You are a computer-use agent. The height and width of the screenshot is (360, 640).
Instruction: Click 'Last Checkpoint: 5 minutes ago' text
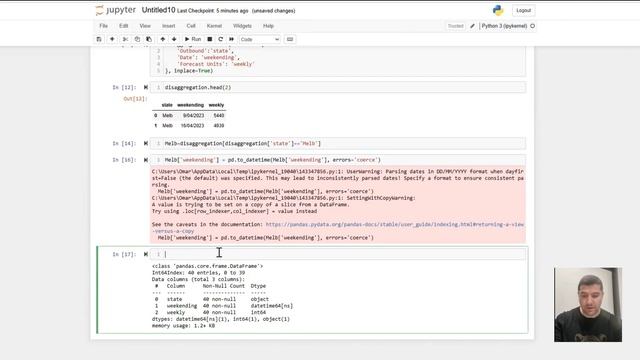tap(212, 11)
